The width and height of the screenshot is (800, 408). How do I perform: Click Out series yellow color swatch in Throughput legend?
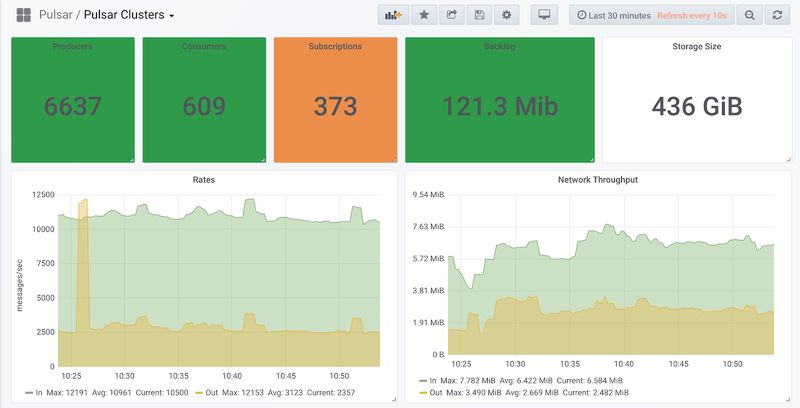tap(422, 393)
